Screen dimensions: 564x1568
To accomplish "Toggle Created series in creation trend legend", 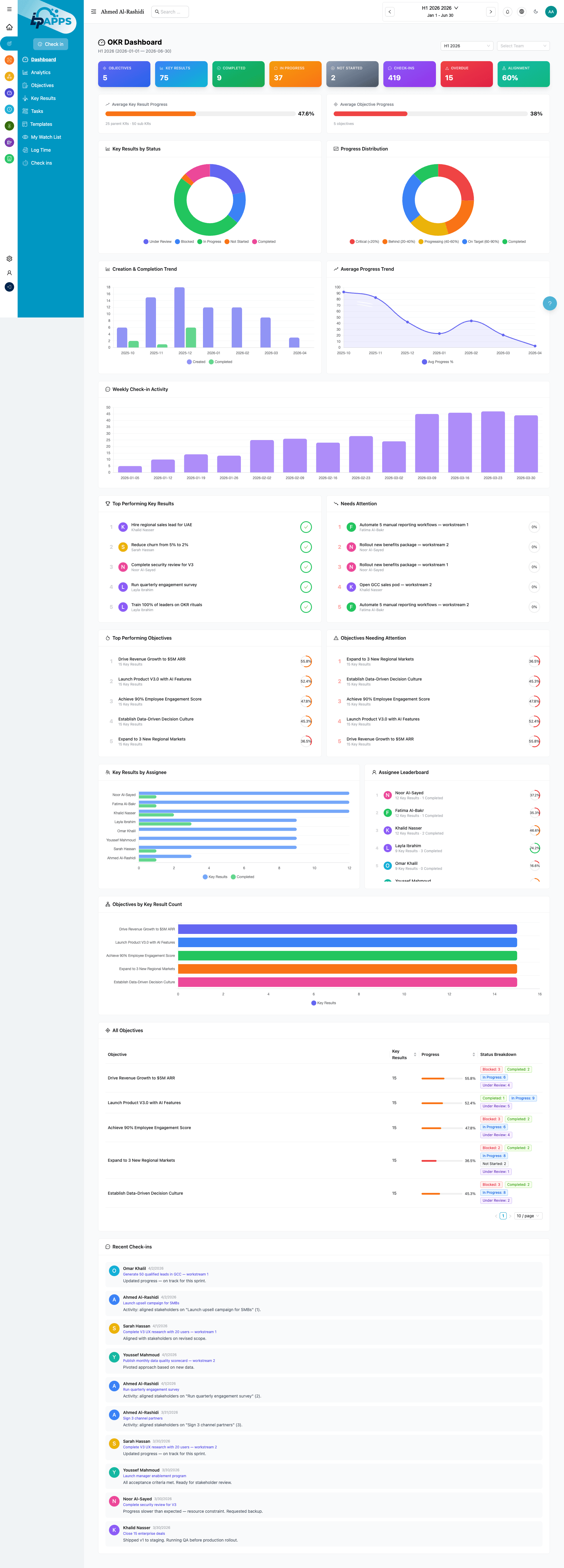I will (196, 362).
